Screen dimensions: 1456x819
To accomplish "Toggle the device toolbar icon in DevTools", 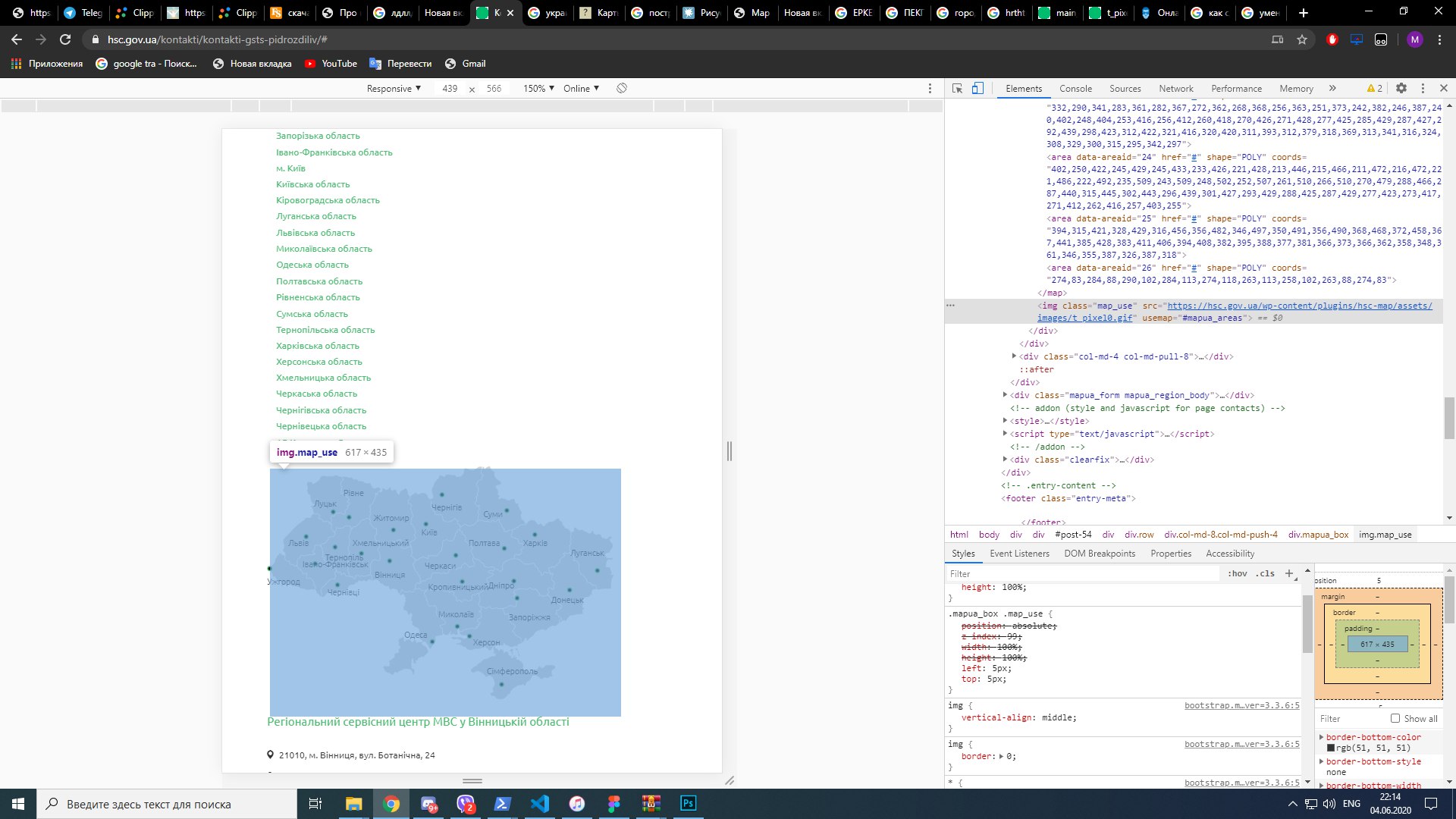I will click(x=977, y=89).
